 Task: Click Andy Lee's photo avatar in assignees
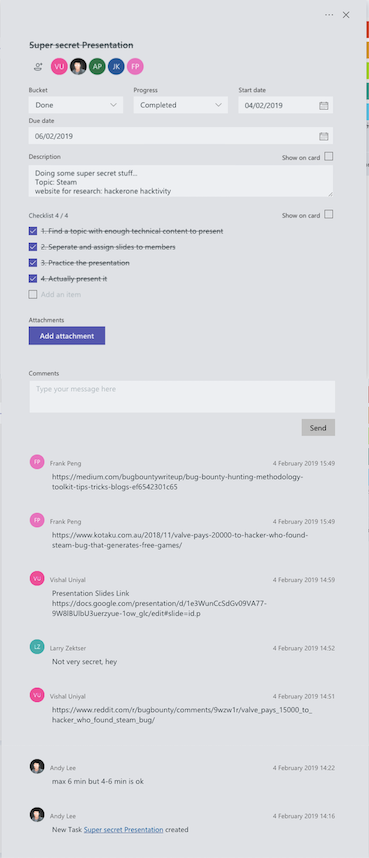(x=78, y=67)
